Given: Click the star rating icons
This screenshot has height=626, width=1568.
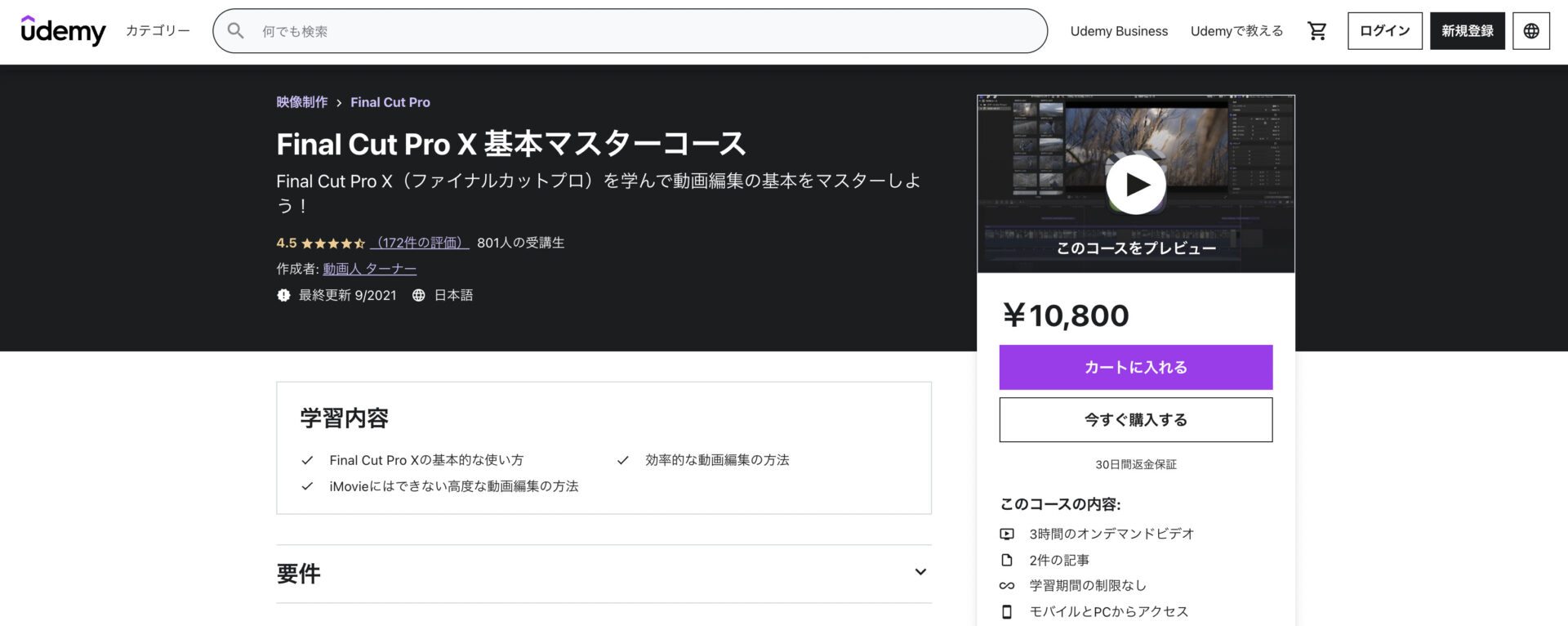Looking at the screenshot, I should [x=332, y=244].
